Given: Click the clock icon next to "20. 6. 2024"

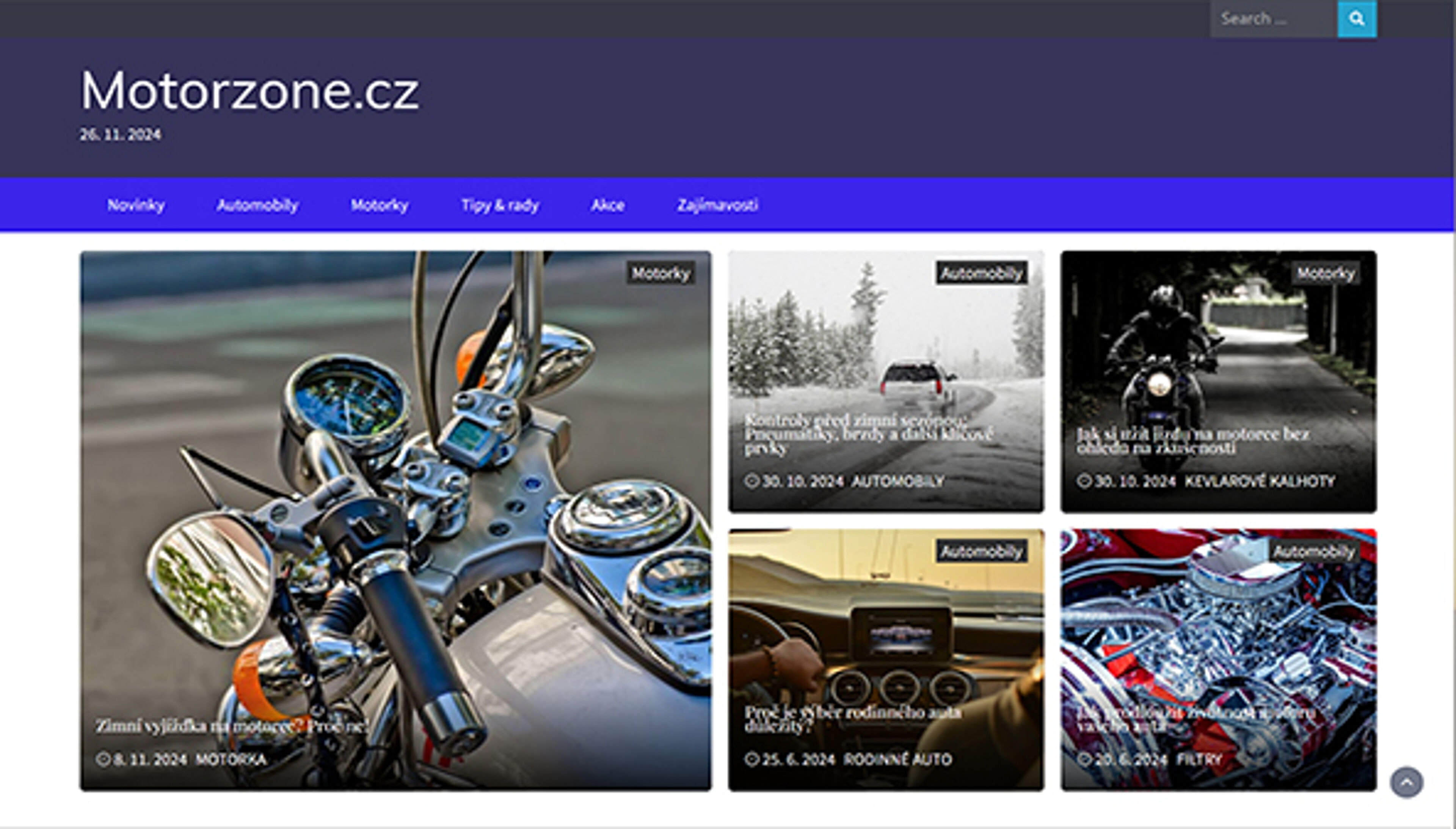Looking at the screenshot, I should click(x=1084, y=758).
